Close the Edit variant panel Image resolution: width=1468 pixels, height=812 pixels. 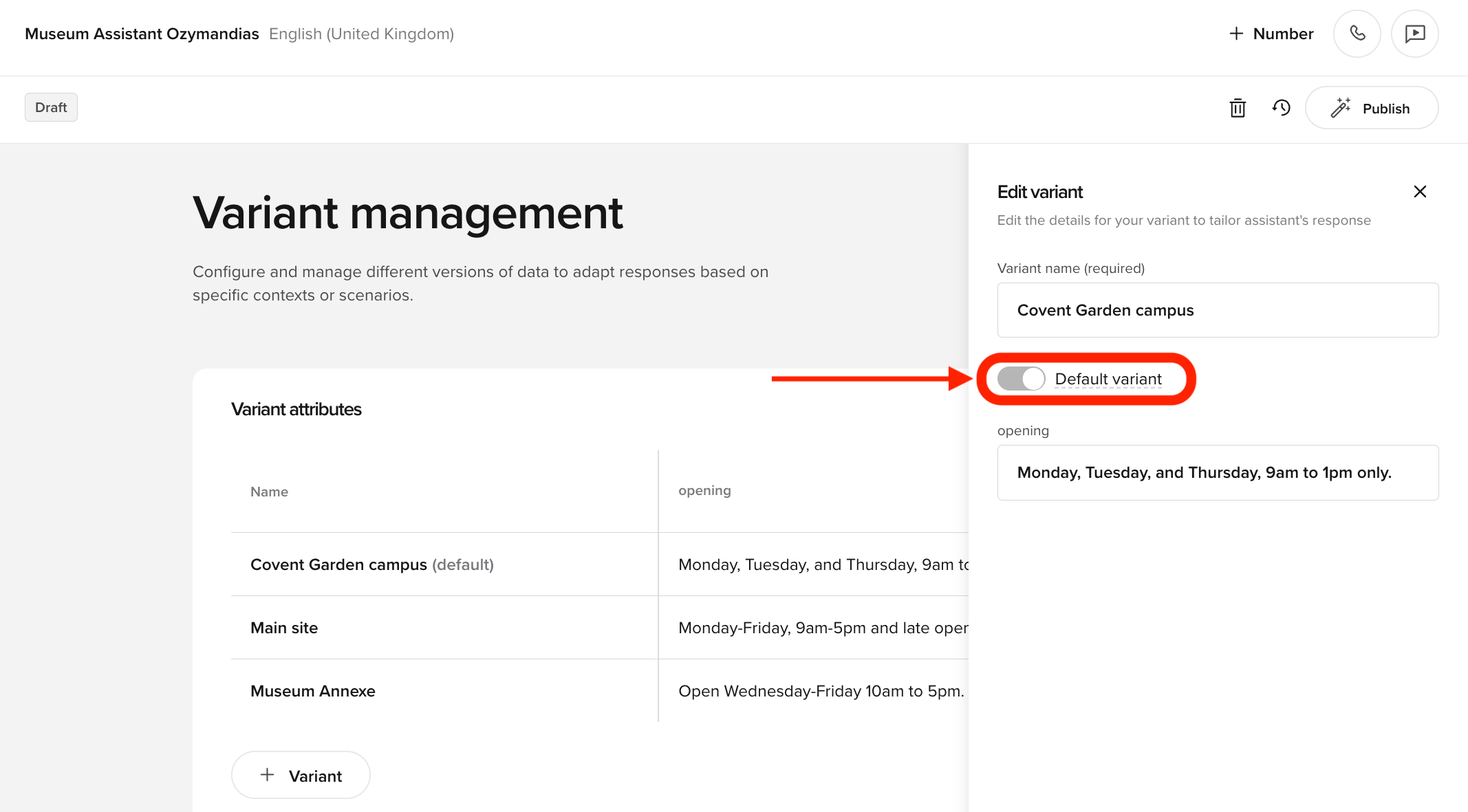pyautogui.click(x=1420, y=192)
